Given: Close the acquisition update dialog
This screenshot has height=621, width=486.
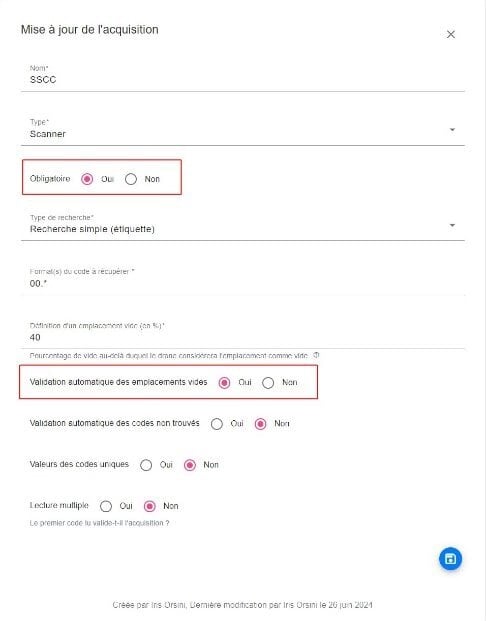Looking at the screenshot, I should 451,34.
